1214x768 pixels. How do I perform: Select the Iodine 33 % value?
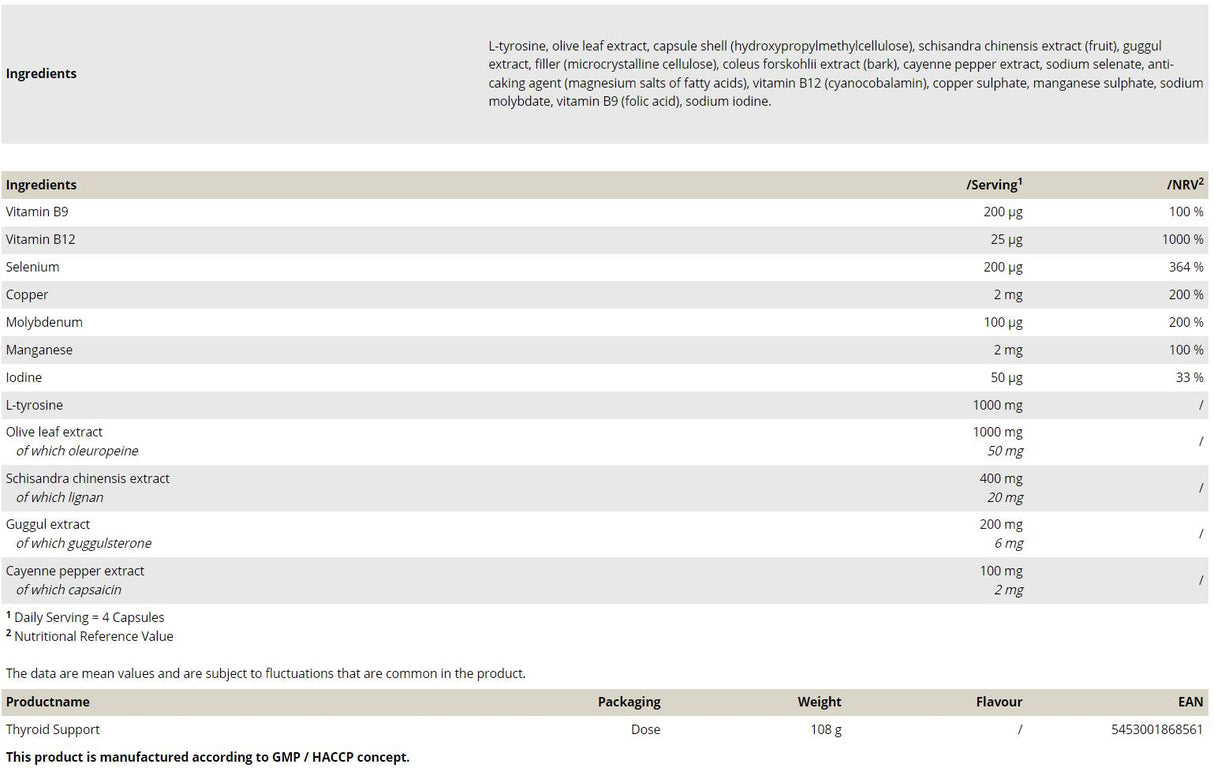(1189, 377)
